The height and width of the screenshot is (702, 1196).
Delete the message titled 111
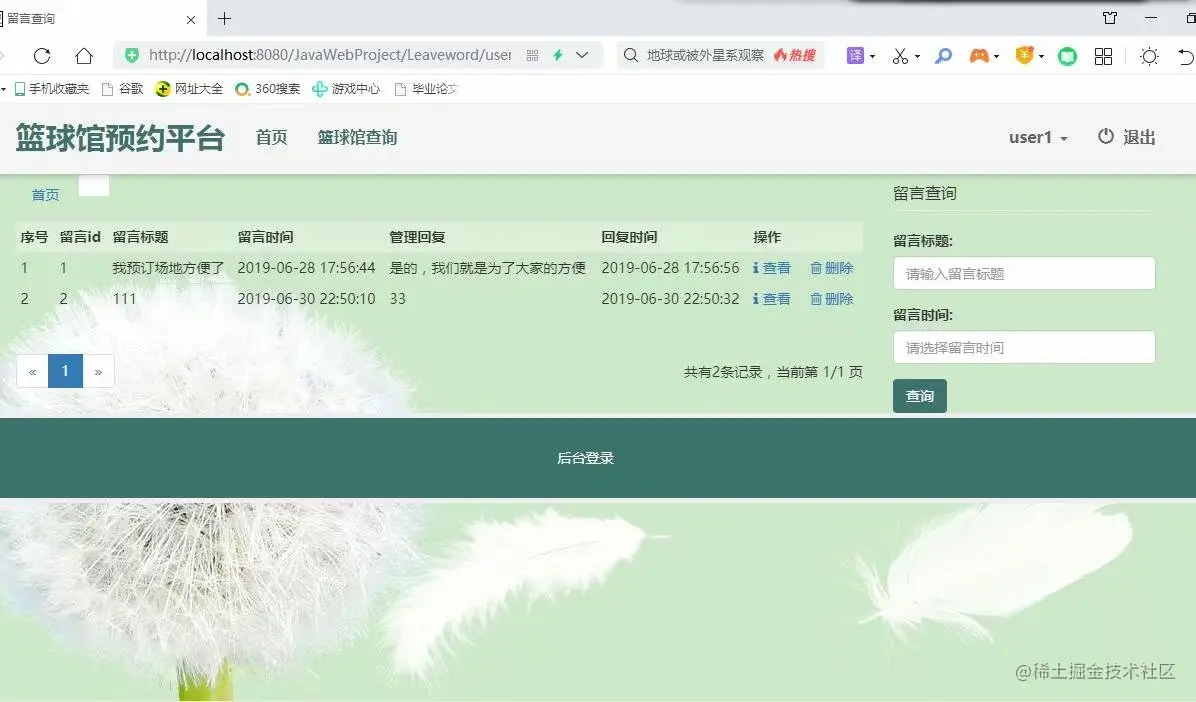[831, 298]
